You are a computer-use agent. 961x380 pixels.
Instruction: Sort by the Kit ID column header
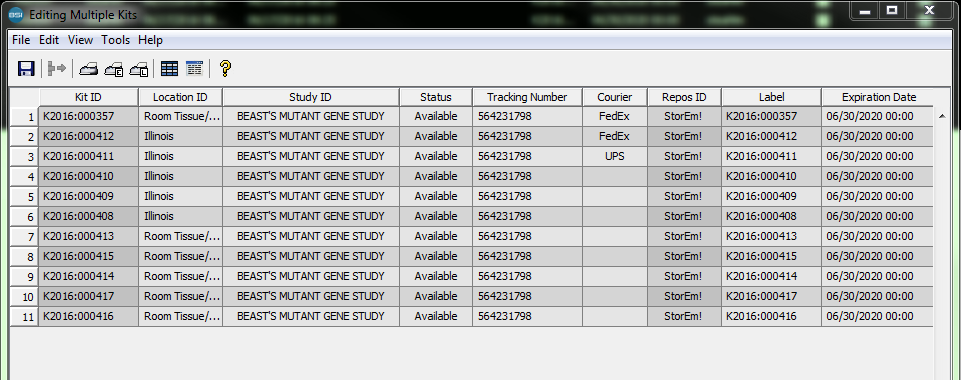88,97
